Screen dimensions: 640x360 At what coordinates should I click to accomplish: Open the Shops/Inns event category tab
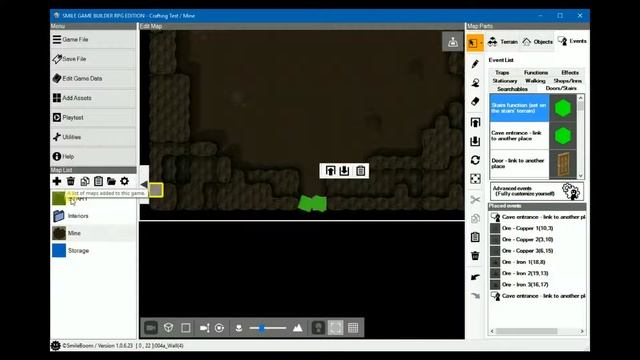(567, 81)
